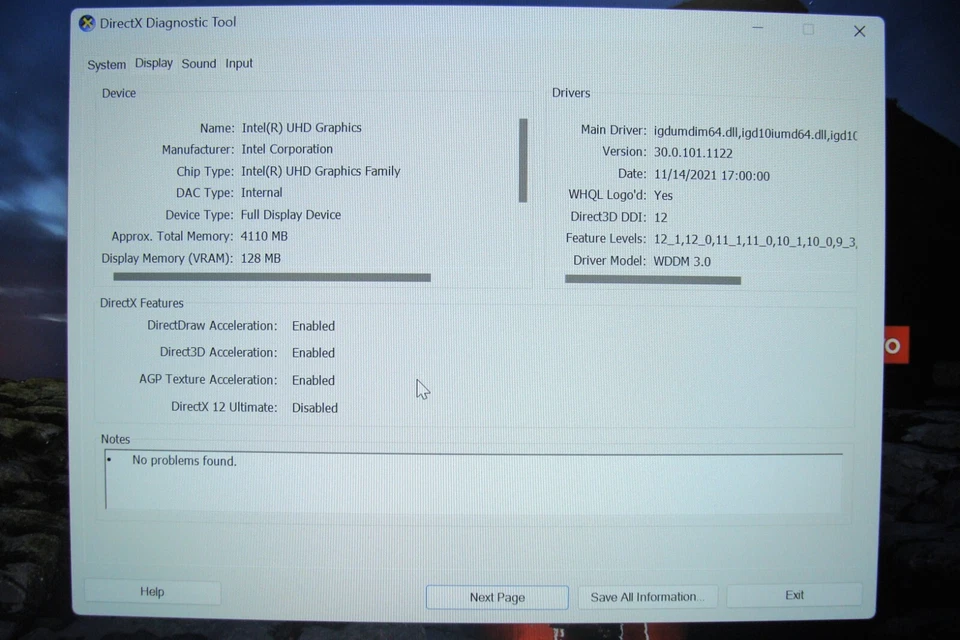Click the Next Page button
The width and height of the screenshot is (960, 640).
coord(497,597)
